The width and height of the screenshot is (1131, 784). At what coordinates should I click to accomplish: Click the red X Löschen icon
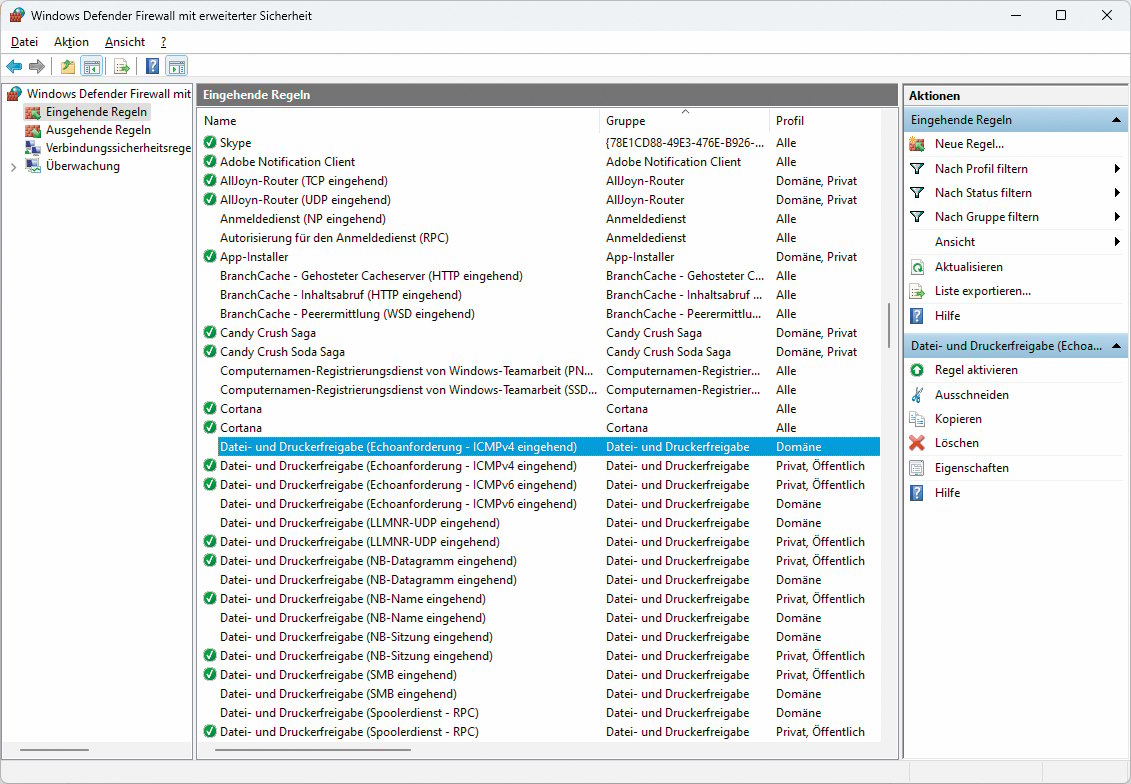point(917,443)
